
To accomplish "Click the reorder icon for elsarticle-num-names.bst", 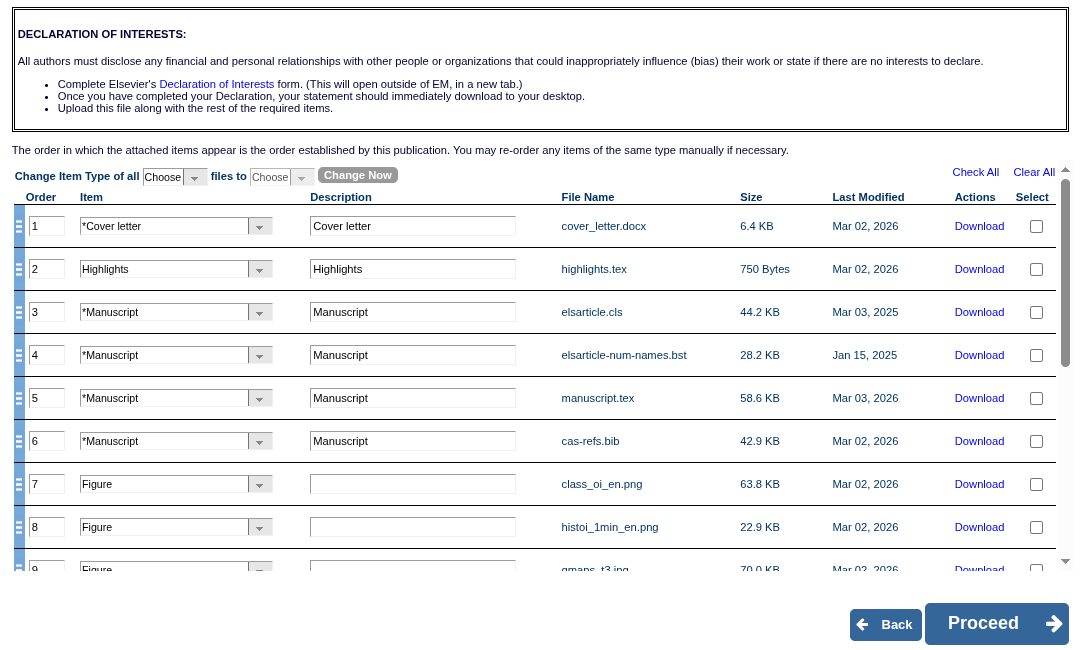I will tap(18, 355).
